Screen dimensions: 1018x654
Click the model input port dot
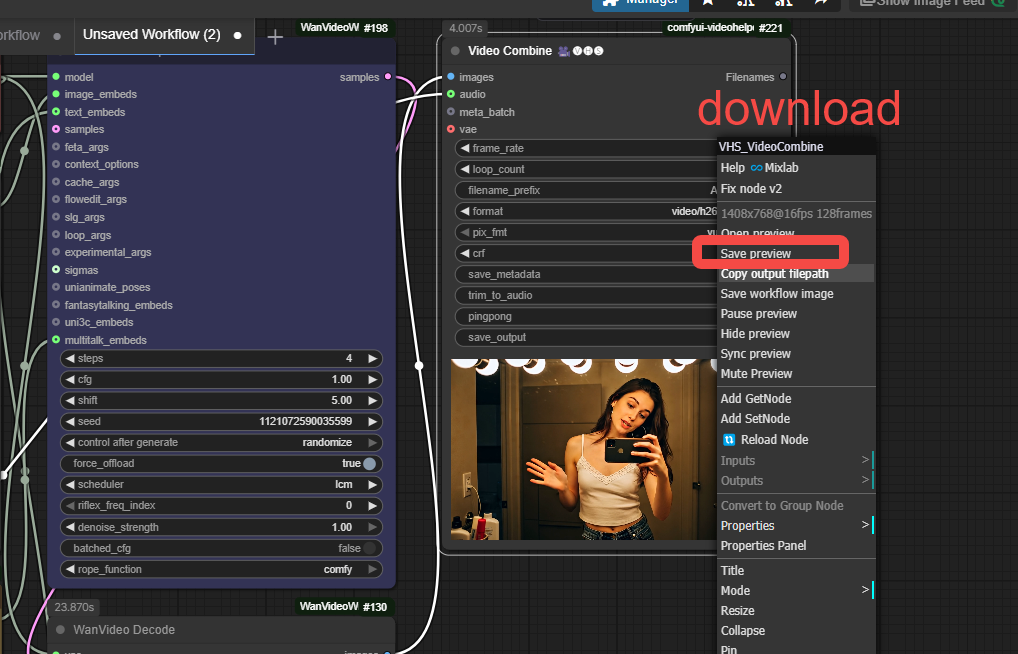click(56, 77)
